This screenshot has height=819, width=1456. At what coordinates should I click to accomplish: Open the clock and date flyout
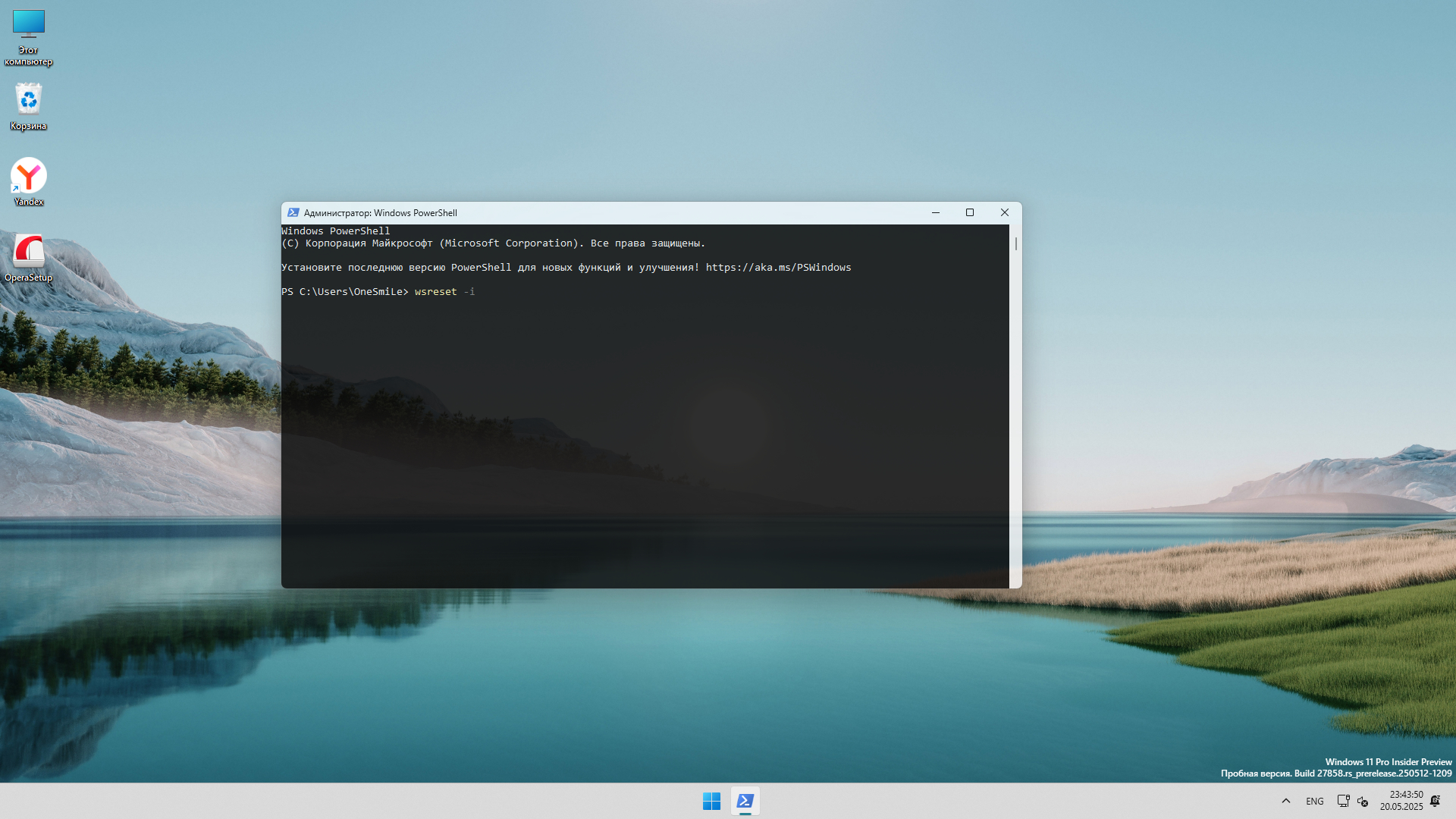[x=1401, y=801]
